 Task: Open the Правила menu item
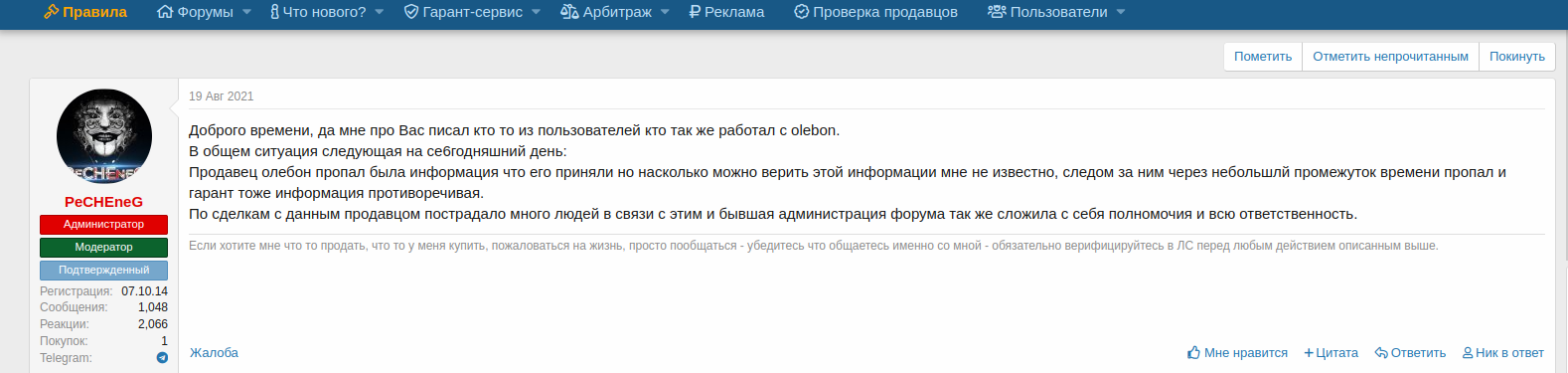(85, 12)
